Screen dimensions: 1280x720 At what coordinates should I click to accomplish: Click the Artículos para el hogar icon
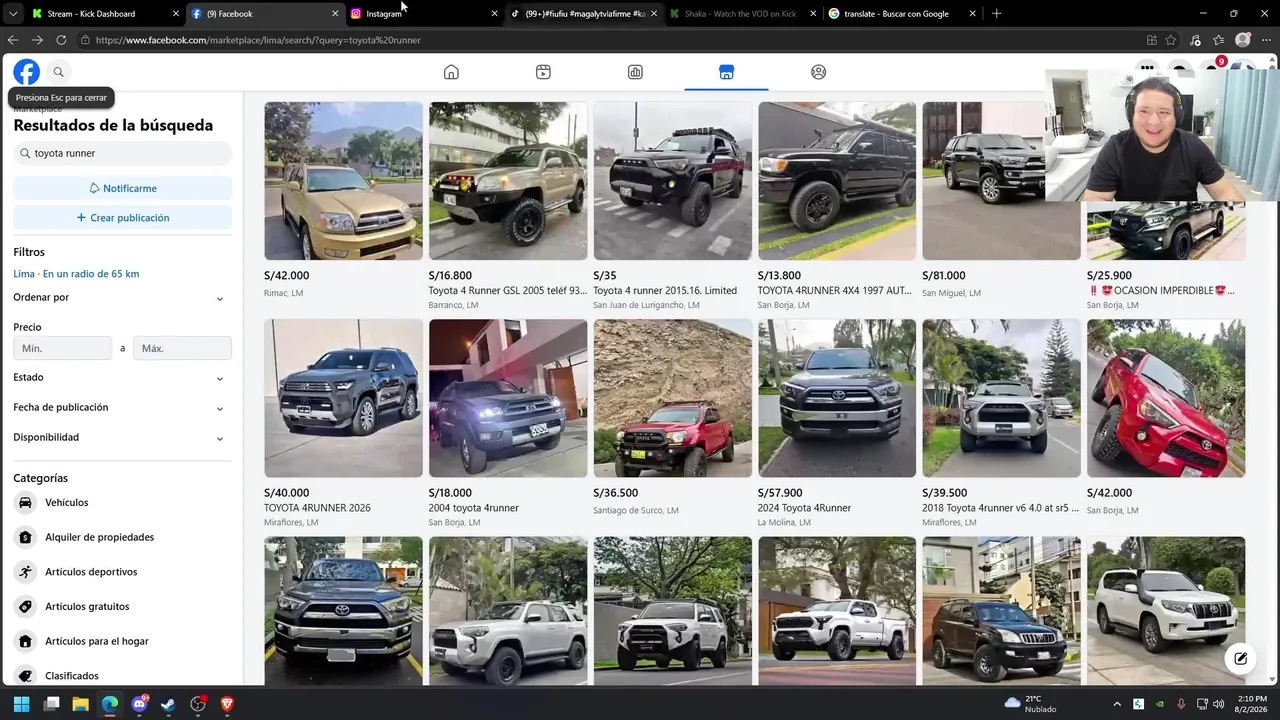click(x=25, y=641)
